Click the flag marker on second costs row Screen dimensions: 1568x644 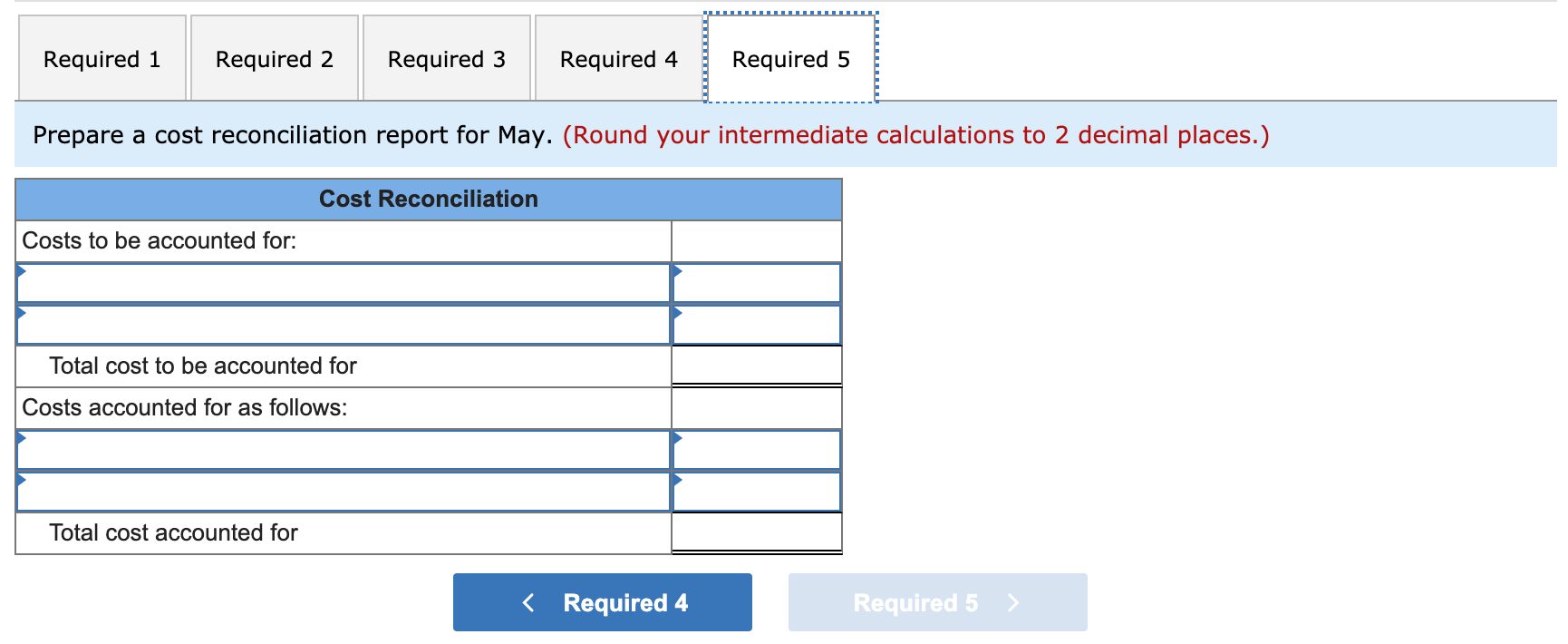(x=20, y=312)
